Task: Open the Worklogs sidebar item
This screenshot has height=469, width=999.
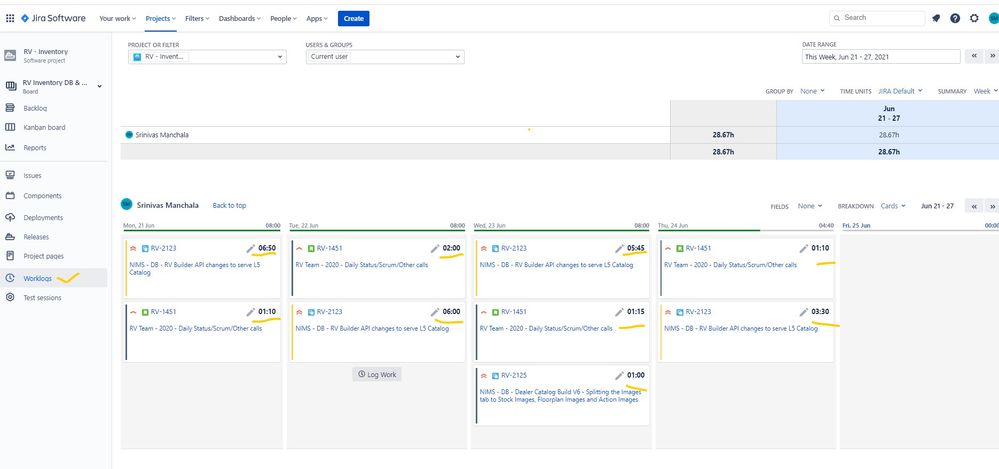Action: click(x=54, y=278)
